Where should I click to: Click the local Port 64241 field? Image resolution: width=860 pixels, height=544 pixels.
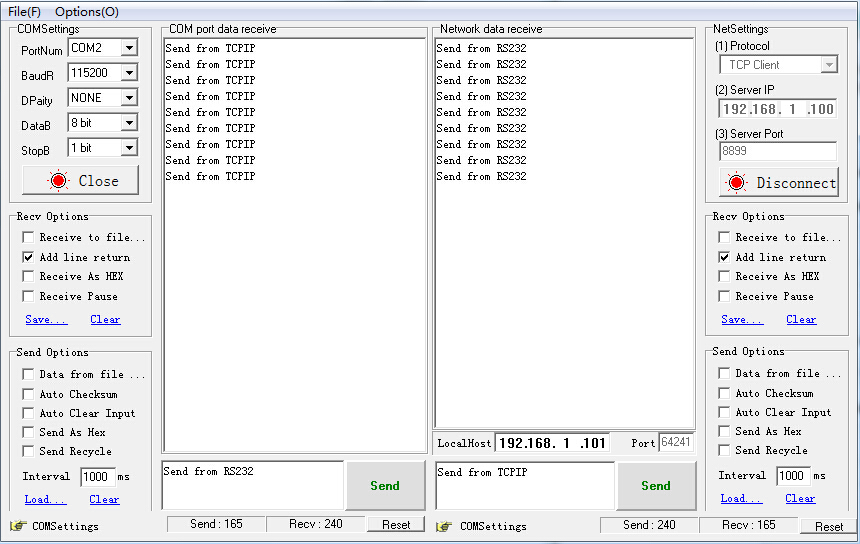coord(676,442)
